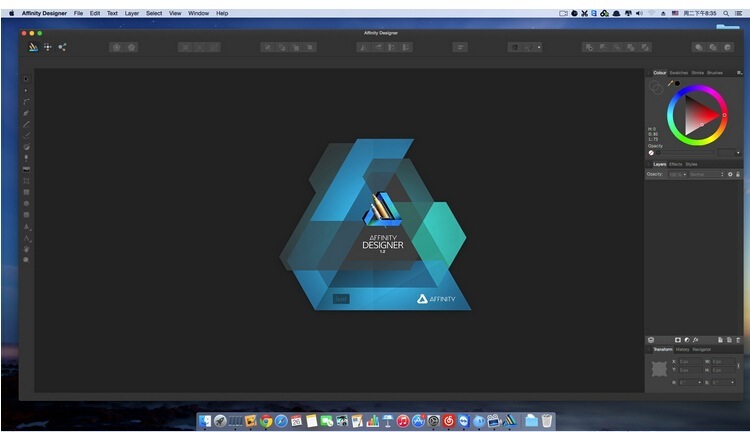Toggle the layer lock icon
This screenshot has height=432, width=750.
pos(738,175)
